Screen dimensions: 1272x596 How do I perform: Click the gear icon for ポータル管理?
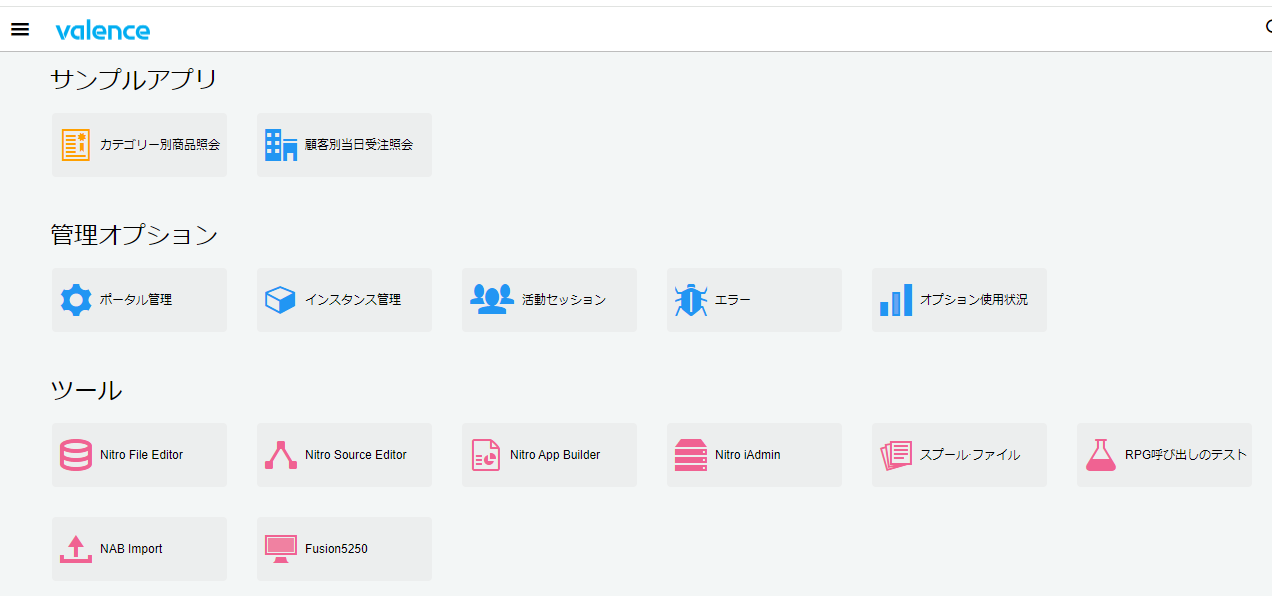76,300
